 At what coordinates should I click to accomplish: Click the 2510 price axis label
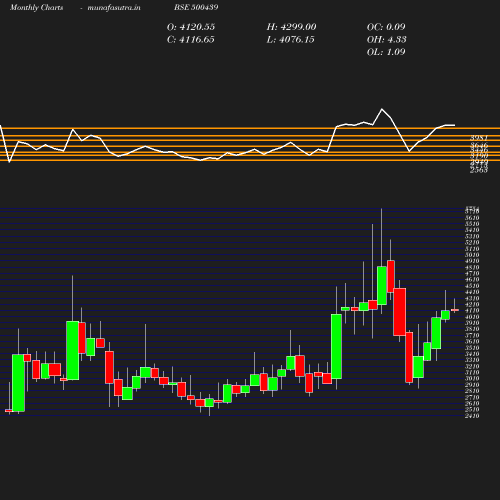[x=472, y=410]
